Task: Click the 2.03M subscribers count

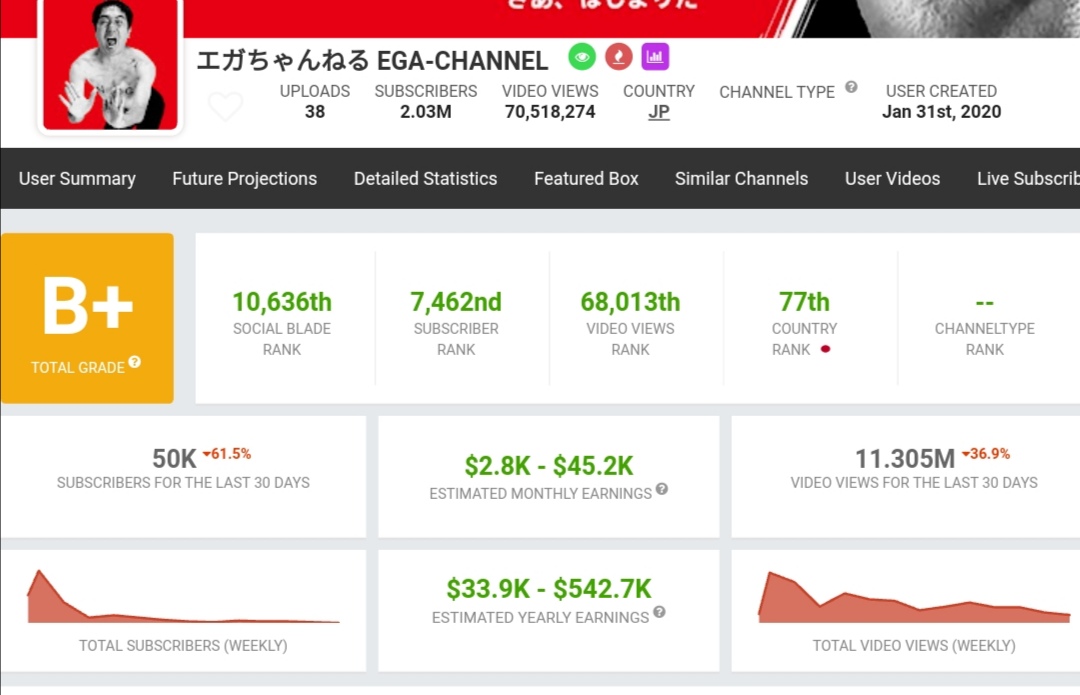Action: click(x=426, y=112)
